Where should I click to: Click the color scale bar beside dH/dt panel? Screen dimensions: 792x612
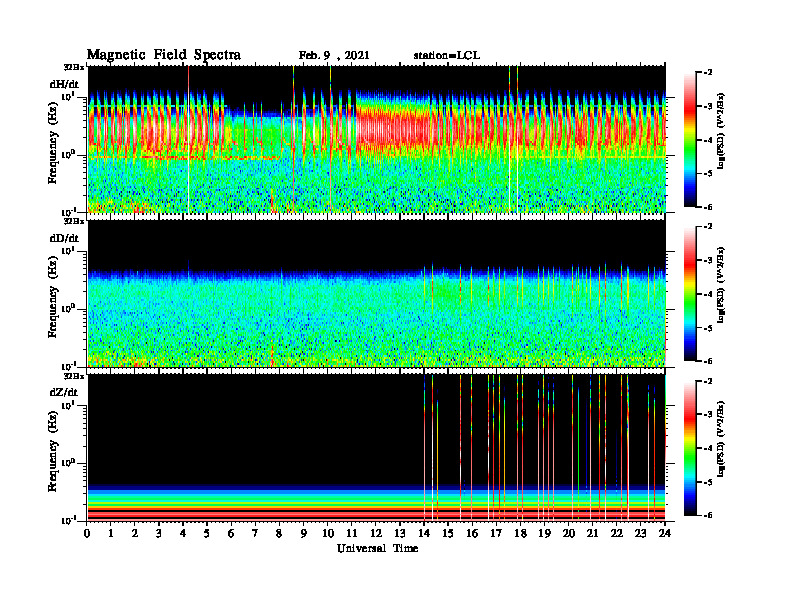(690, 139)
